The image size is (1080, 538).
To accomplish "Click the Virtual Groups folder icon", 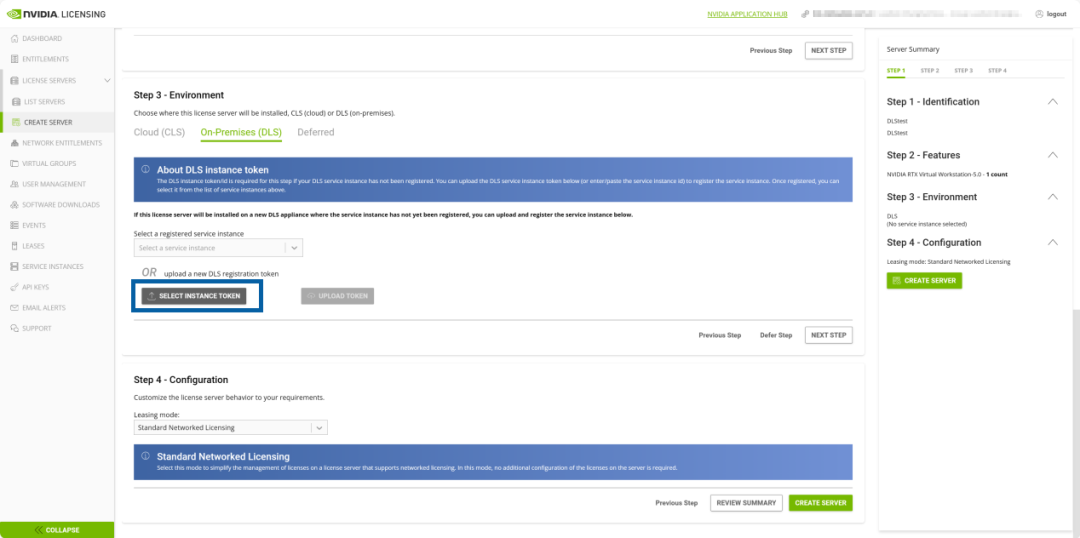I will (x=14, y=164).
